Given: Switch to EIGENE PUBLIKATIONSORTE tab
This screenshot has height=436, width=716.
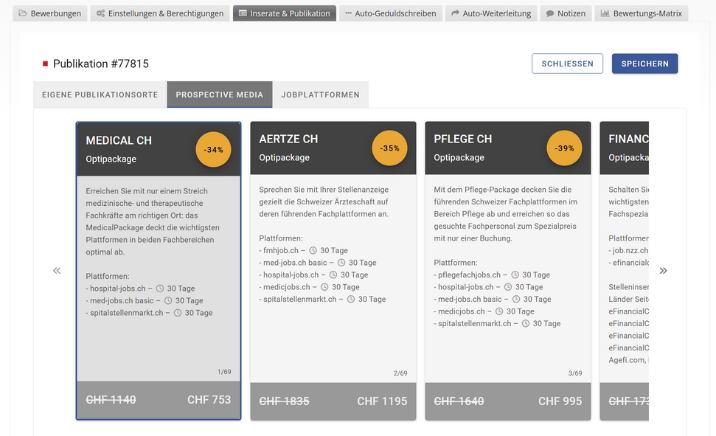Looking at the screenshot, I should (x=100, y=95).
